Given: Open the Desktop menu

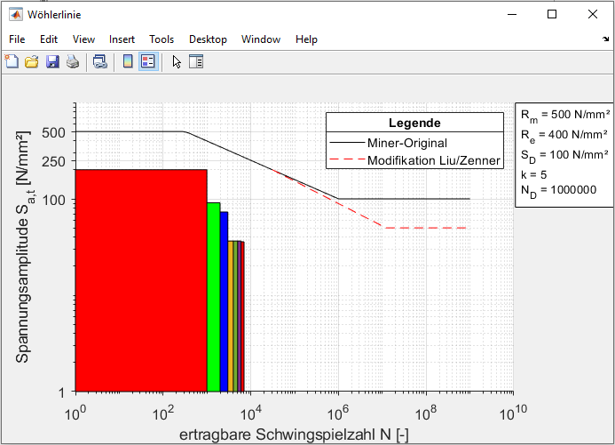Looking at the screenshot, I should [x=208, y=39].
